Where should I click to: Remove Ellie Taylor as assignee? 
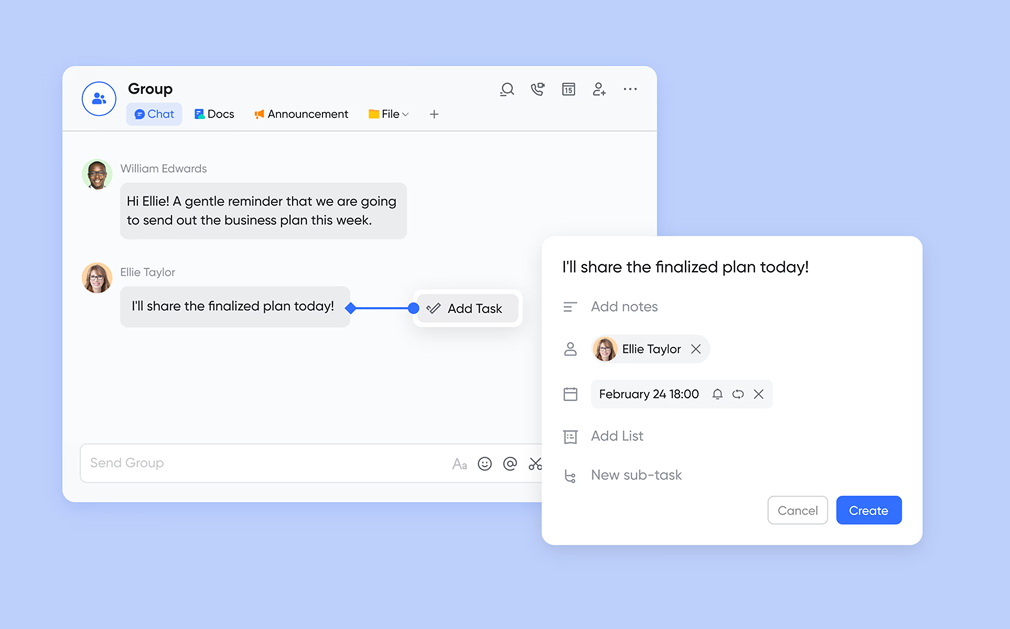pyautogui.click(x=696, y=349)
